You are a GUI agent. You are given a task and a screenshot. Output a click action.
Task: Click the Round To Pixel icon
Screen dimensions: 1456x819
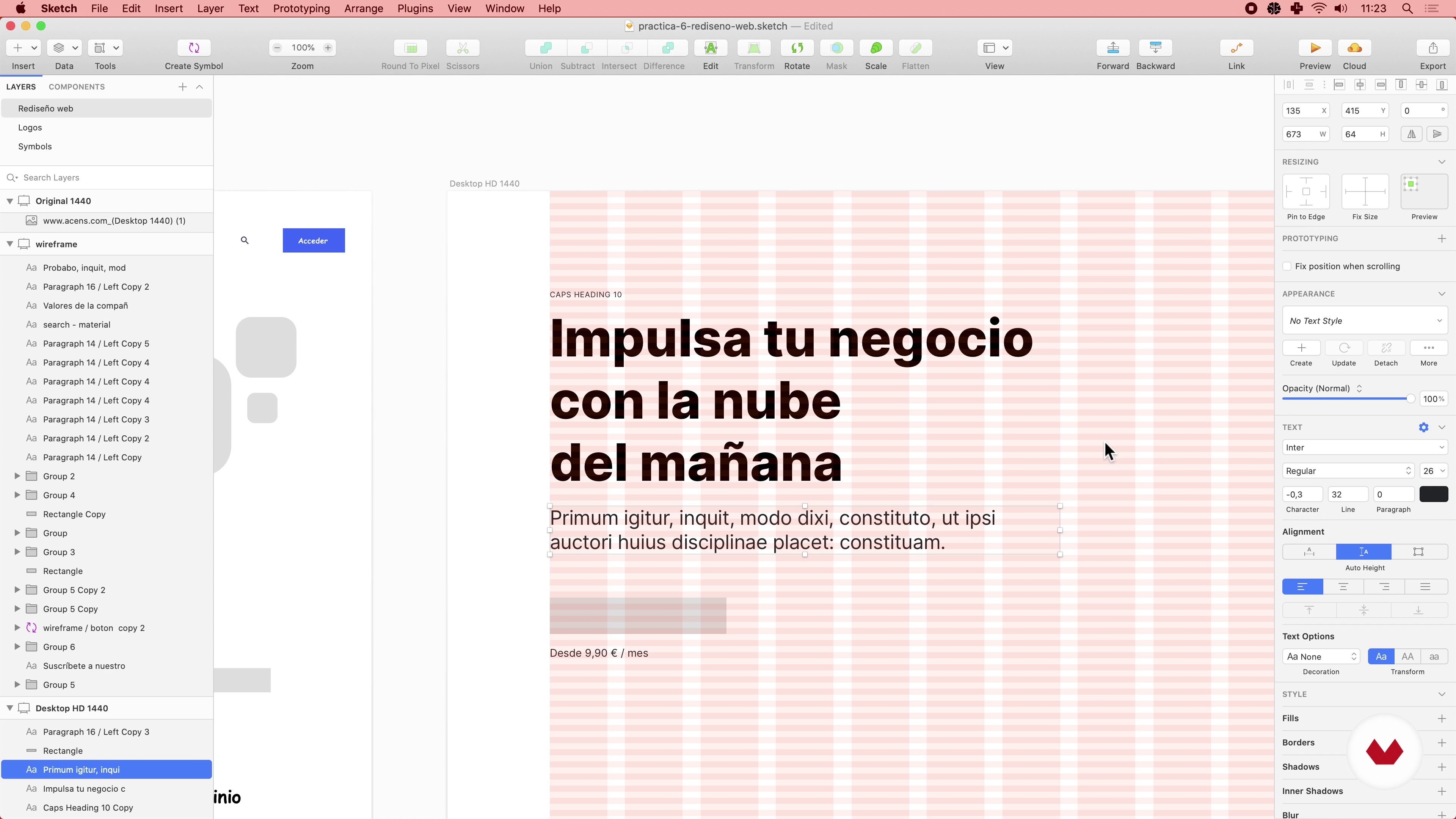(410, 48)
